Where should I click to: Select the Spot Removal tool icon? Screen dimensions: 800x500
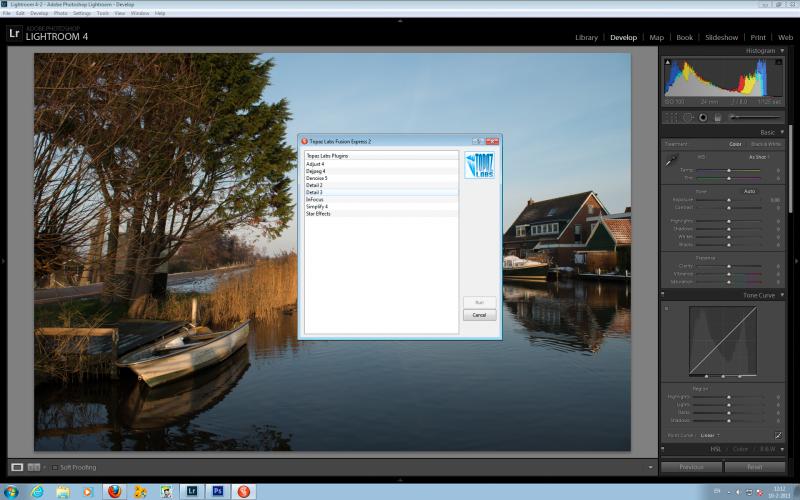pyautogui.click(x=688, y=117)
